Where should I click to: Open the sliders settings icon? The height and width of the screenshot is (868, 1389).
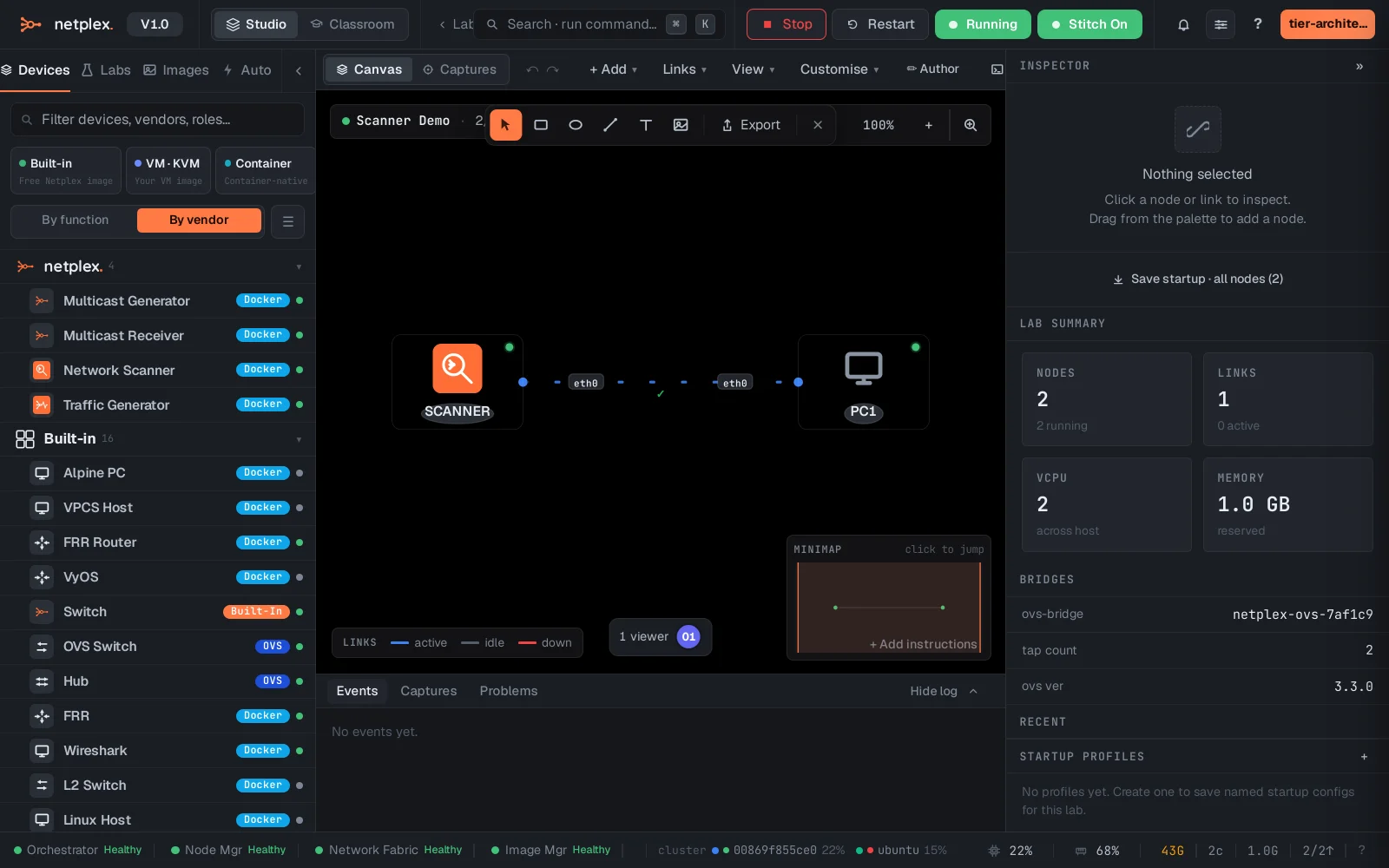(x=1221, y=24)
